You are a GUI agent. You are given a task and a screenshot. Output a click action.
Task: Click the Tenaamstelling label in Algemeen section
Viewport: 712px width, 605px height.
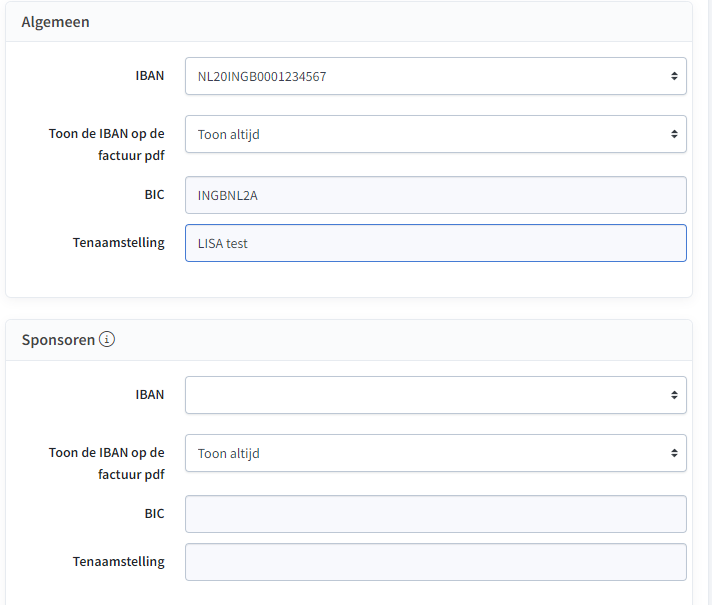pyautogui.click(x=119, y=243)
